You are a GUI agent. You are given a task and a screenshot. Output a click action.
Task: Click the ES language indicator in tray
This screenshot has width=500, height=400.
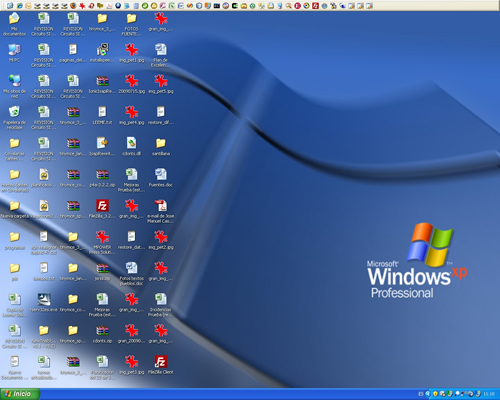click(x=421, y=394)
